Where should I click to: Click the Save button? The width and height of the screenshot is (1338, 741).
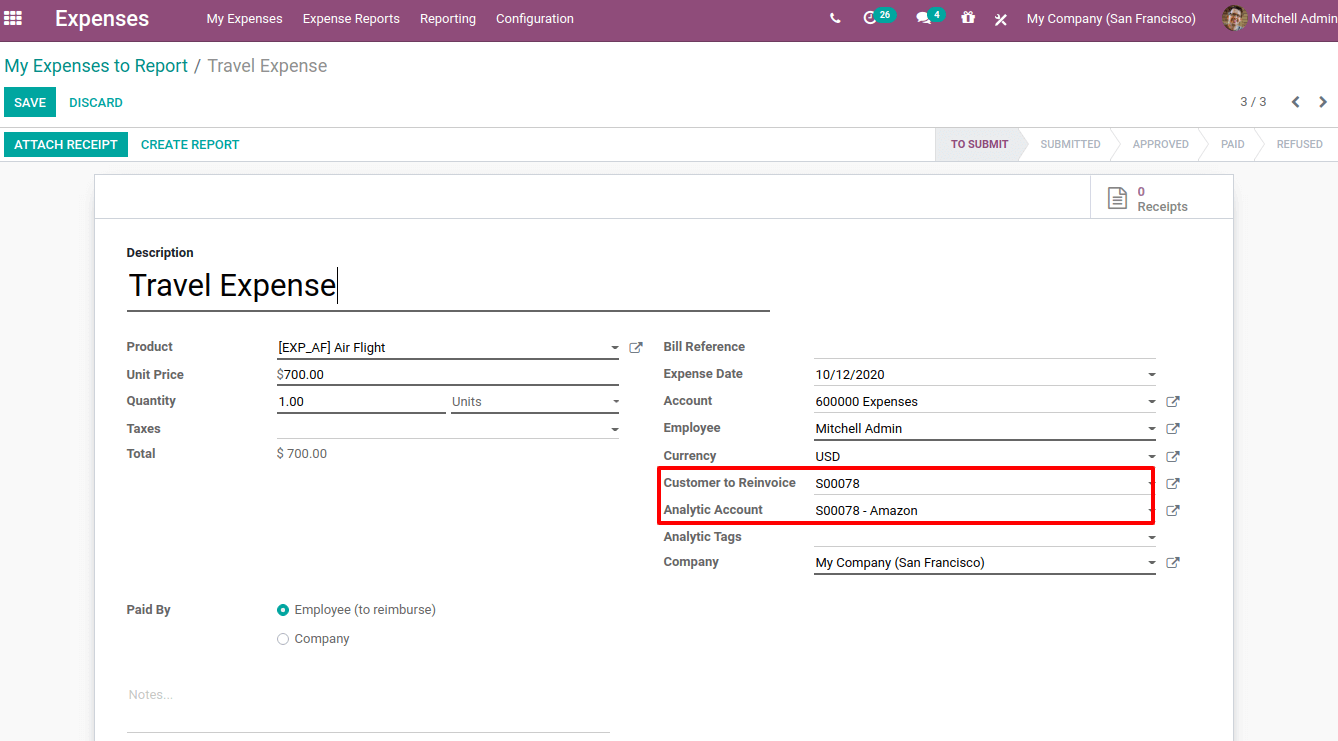(x=30, y=103)
